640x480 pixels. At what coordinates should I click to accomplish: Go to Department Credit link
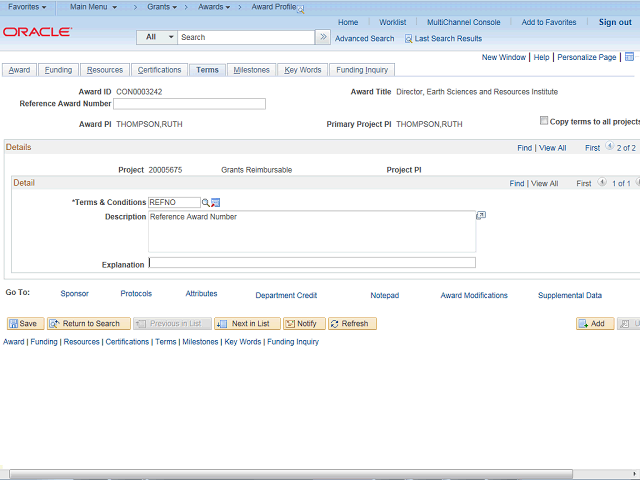click(286, 295)
